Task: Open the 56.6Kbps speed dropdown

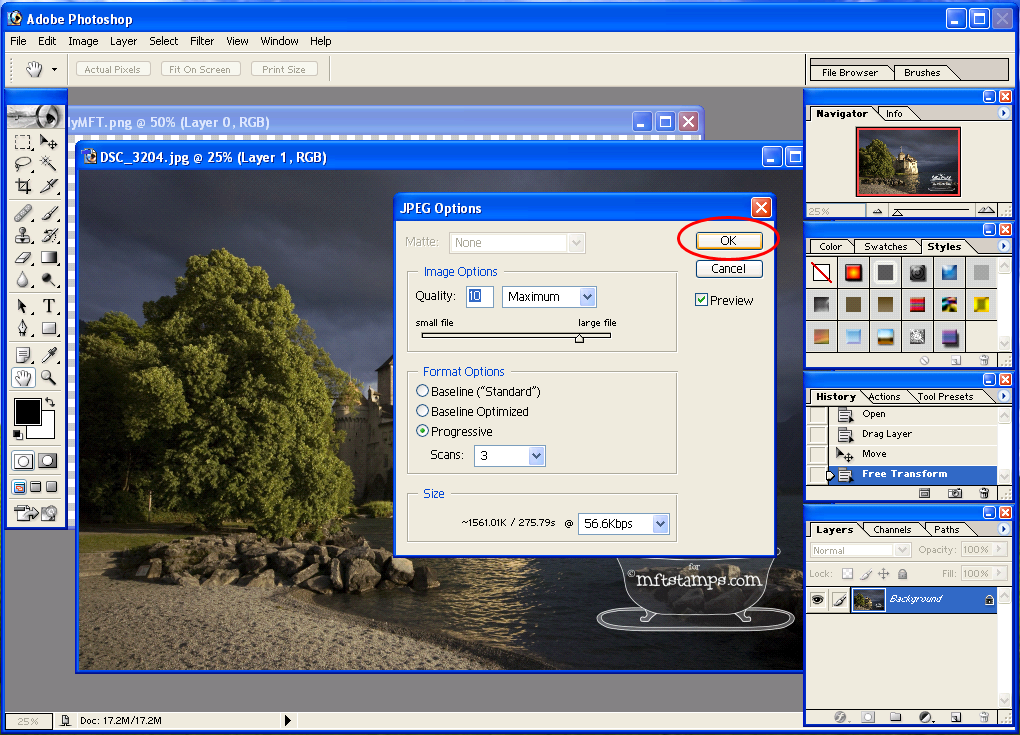Action: point(660,524)
